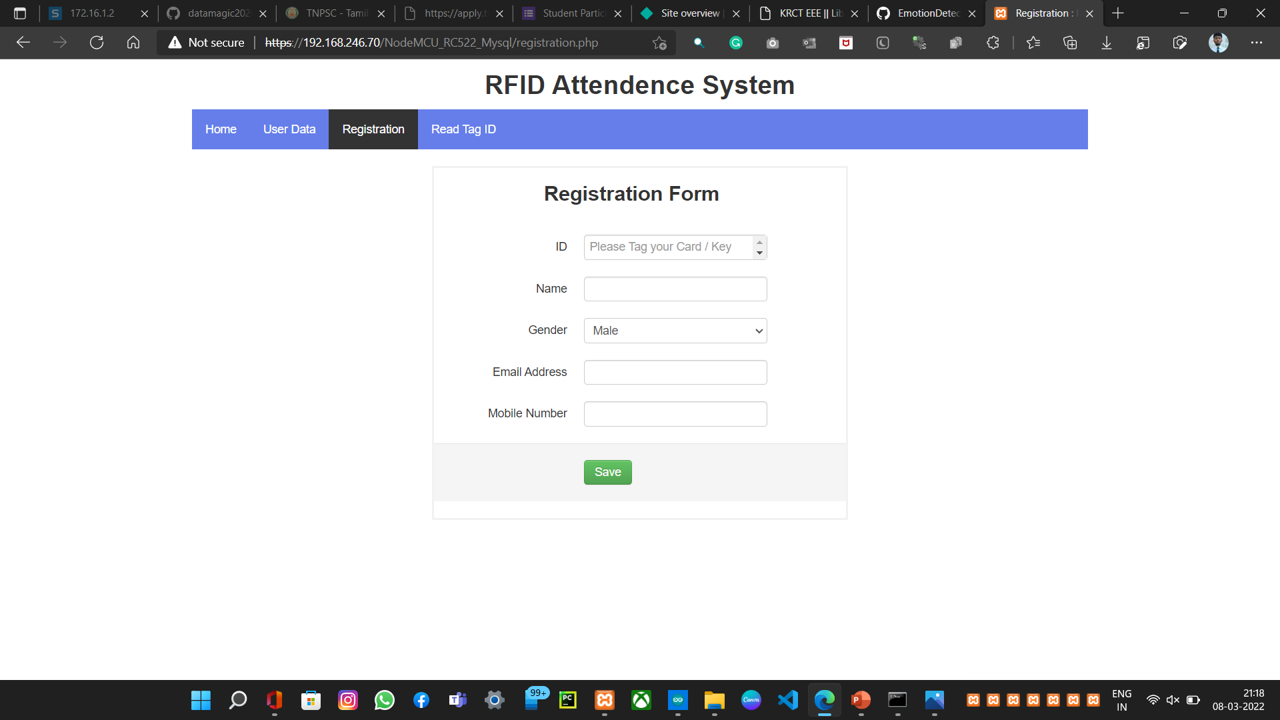Open the Settings and more menu
Image resolution: width=1280 pixels, height=720 pixels.
1256,43
